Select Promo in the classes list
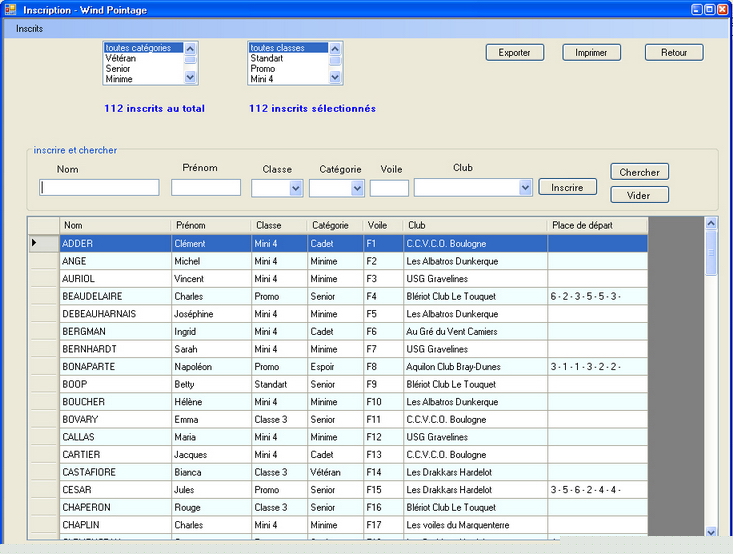Image resolution: width=733 pixels, height=554 pixels. coord(263,69)
